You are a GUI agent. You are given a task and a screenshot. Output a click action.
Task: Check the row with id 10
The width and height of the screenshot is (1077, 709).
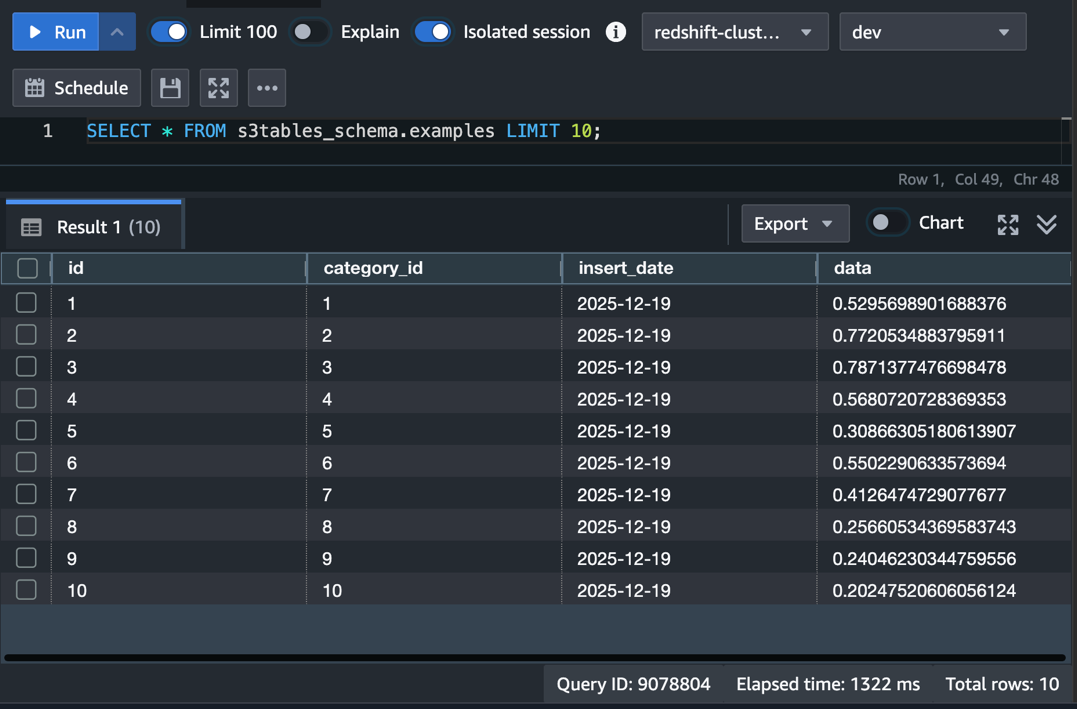pyautogui.click(x=26, y=589)
